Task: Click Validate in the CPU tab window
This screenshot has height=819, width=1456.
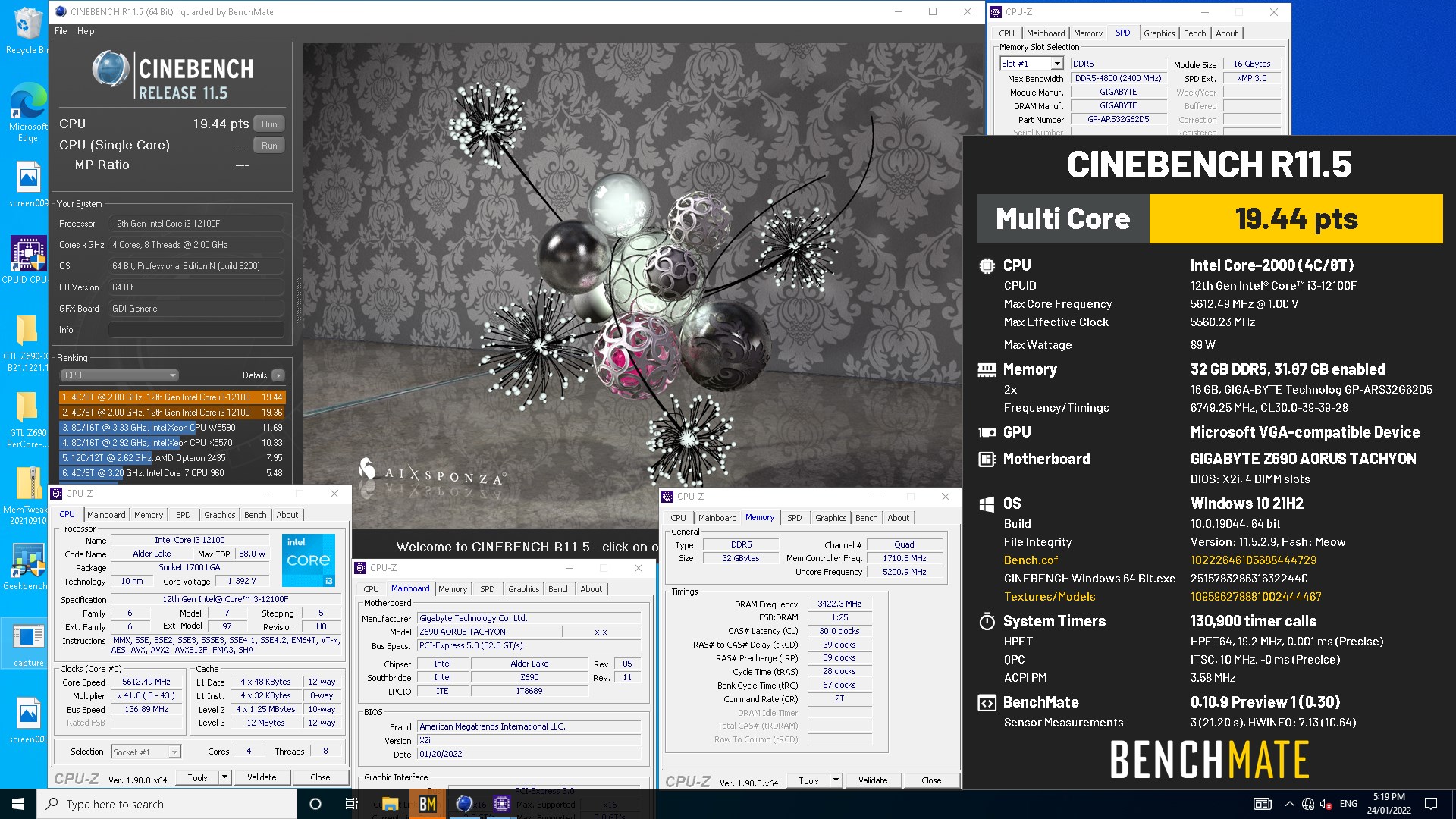Action: 262,777
